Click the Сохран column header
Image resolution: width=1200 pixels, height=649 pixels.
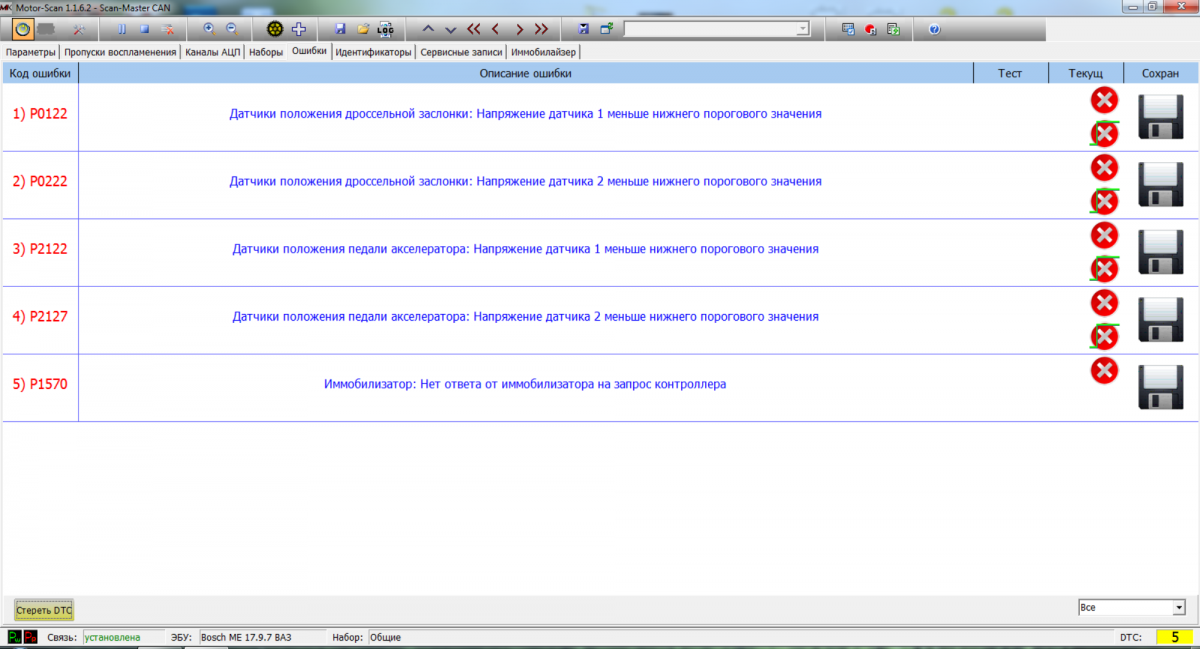[x=1160, y=73]
